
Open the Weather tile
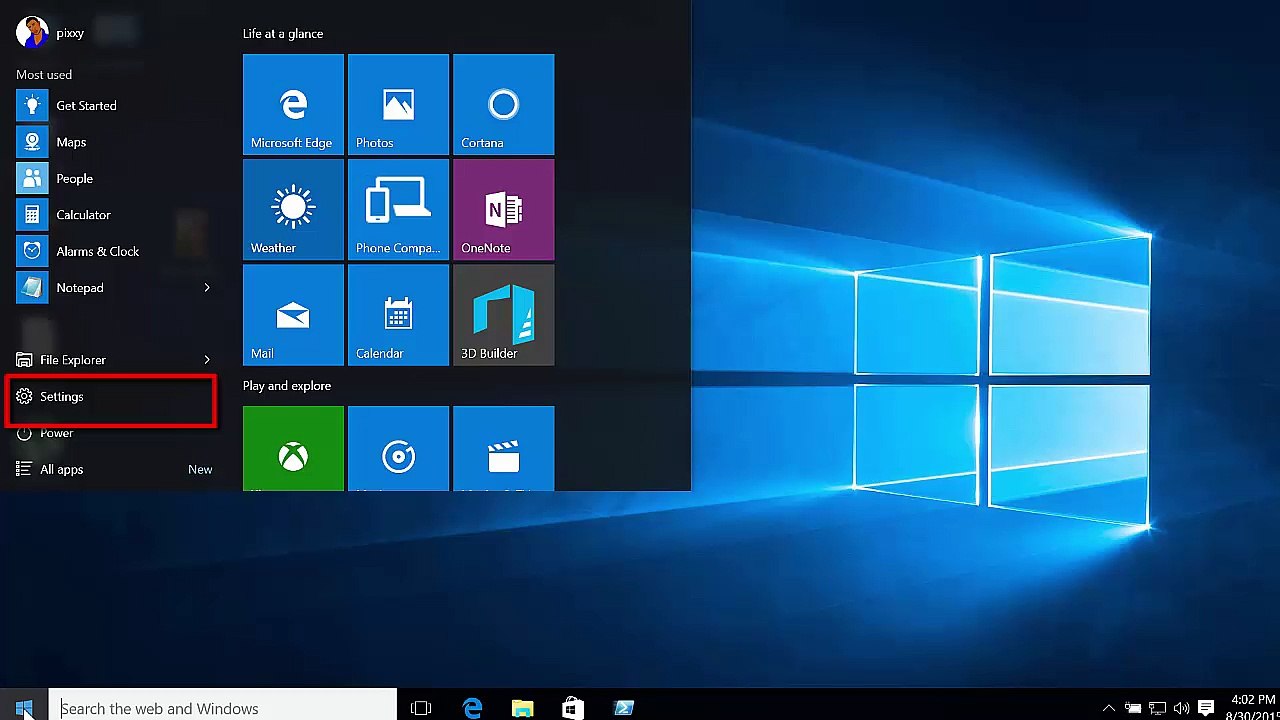pyautogui.click(x=293, y=210)
